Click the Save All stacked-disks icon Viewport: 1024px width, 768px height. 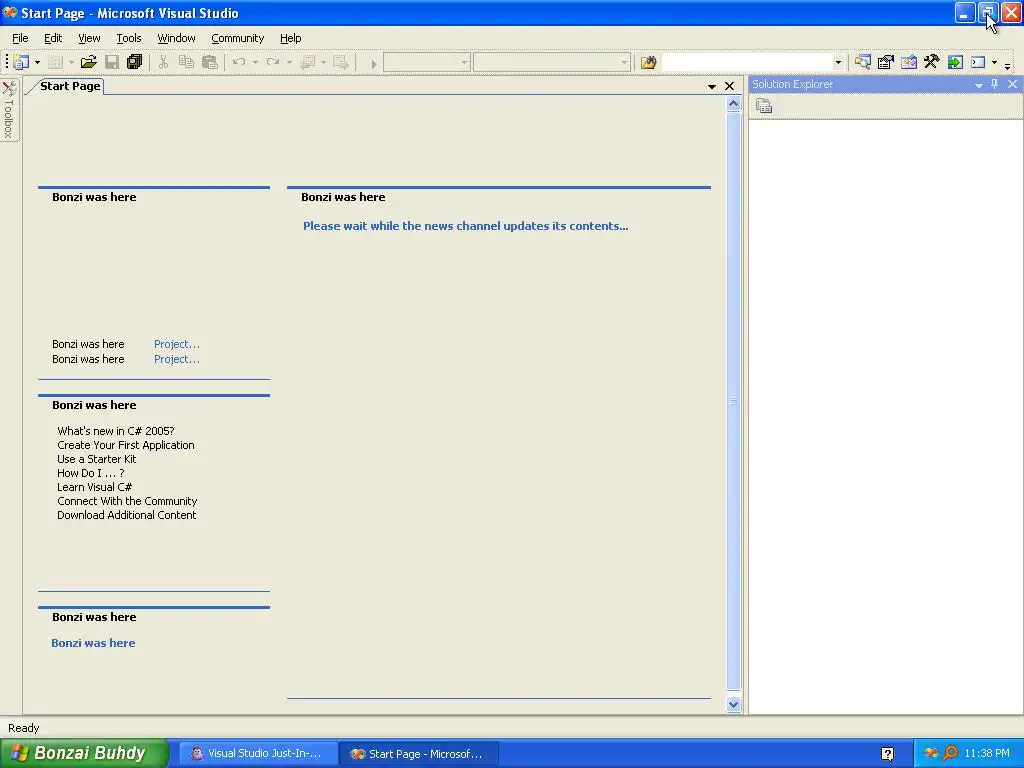click(135, 62)
